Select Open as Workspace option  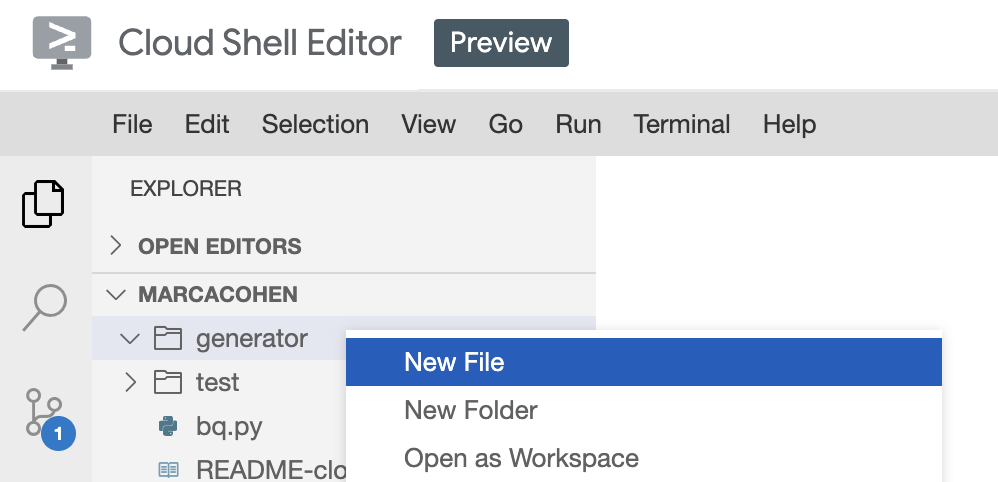coord(521,459)
